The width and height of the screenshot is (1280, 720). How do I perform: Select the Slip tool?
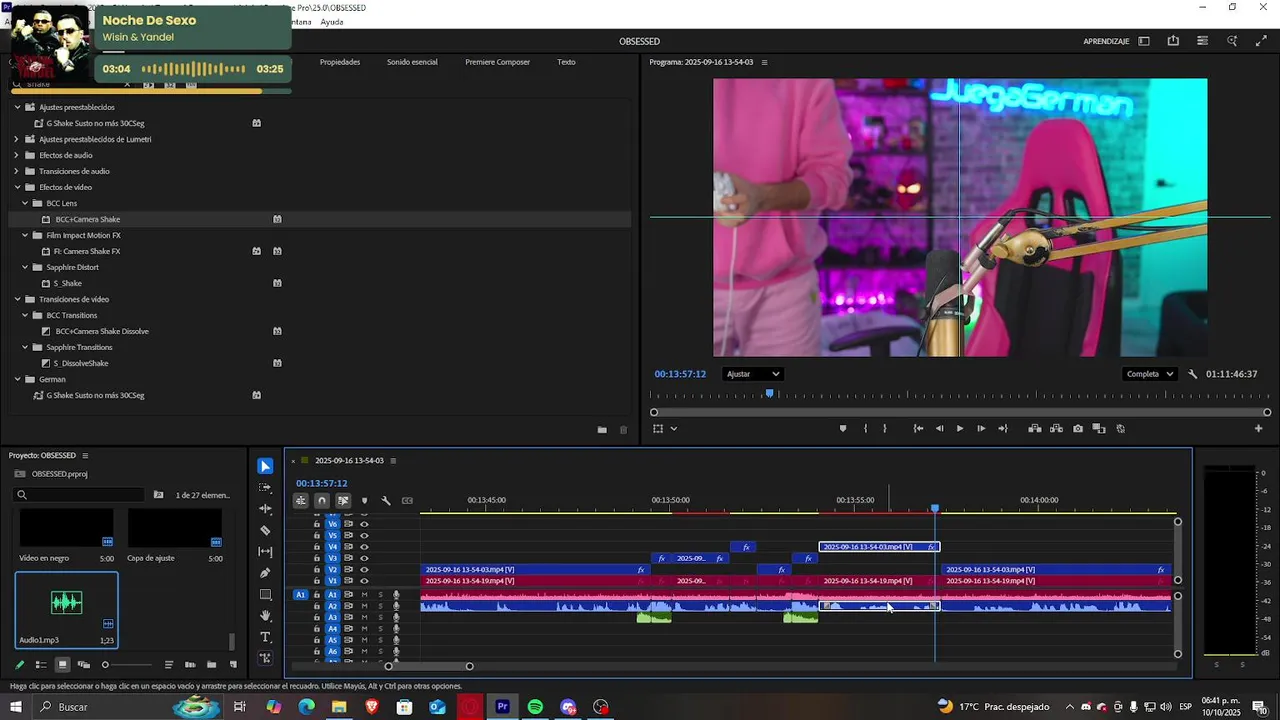pyautogui.click(x=265, y=552)
